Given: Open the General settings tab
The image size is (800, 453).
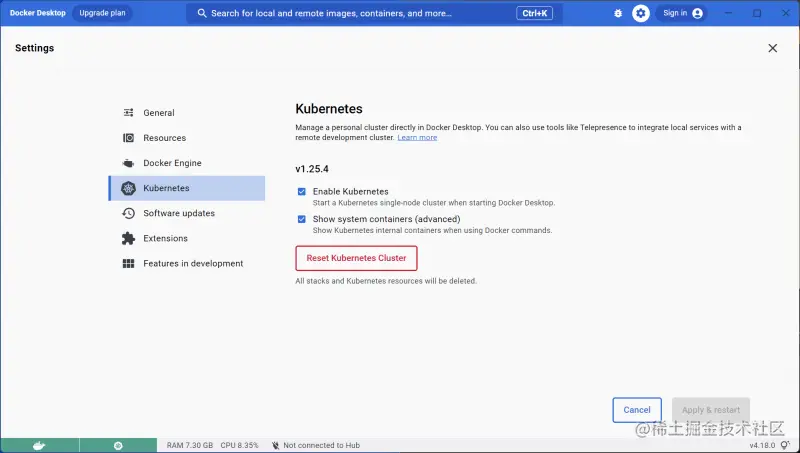Looking at the screenshot, I should click(x=187, y=113).
